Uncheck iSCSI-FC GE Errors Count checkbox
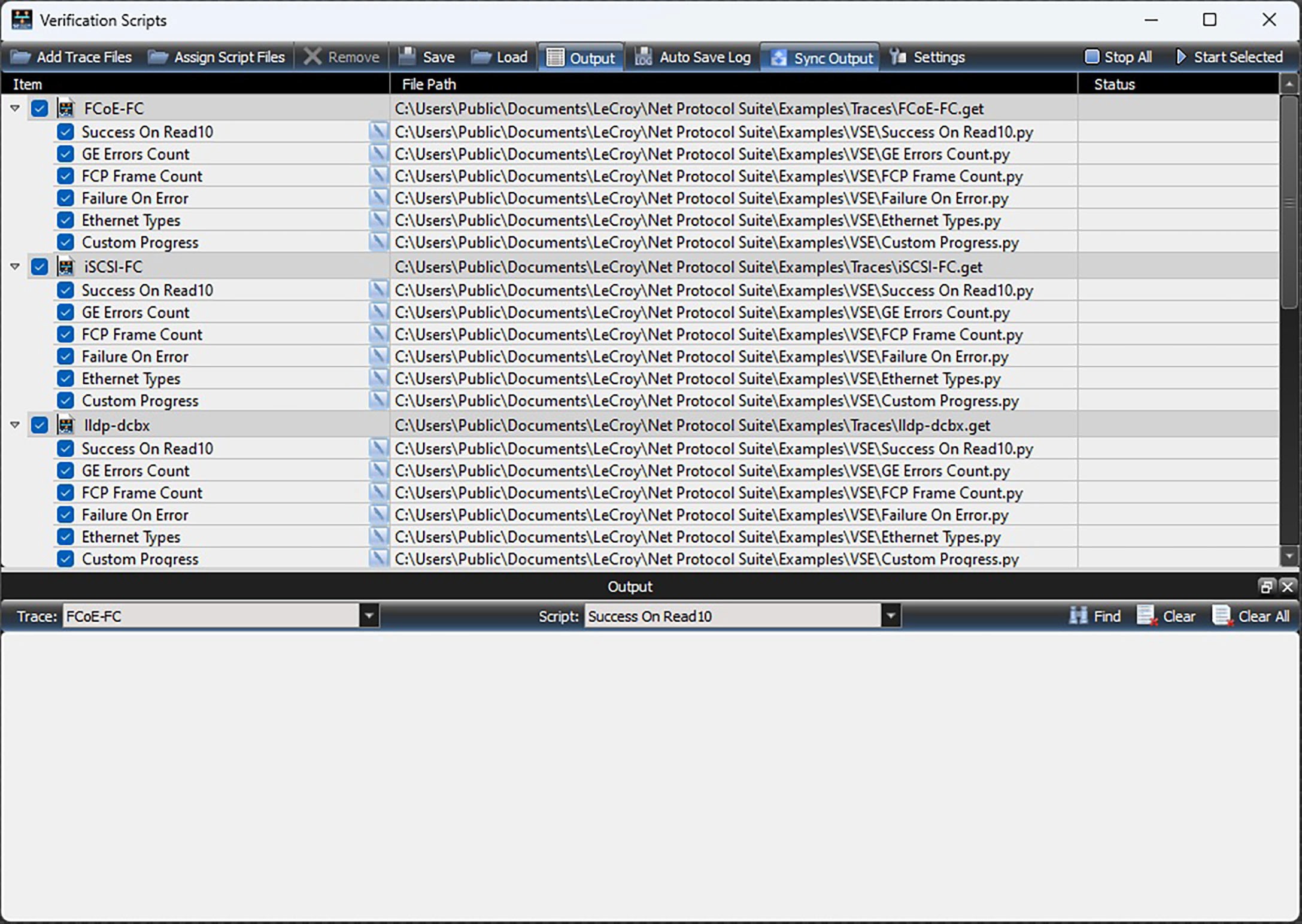This screenshot has height=924, width=1302. (x=65, y=312)
